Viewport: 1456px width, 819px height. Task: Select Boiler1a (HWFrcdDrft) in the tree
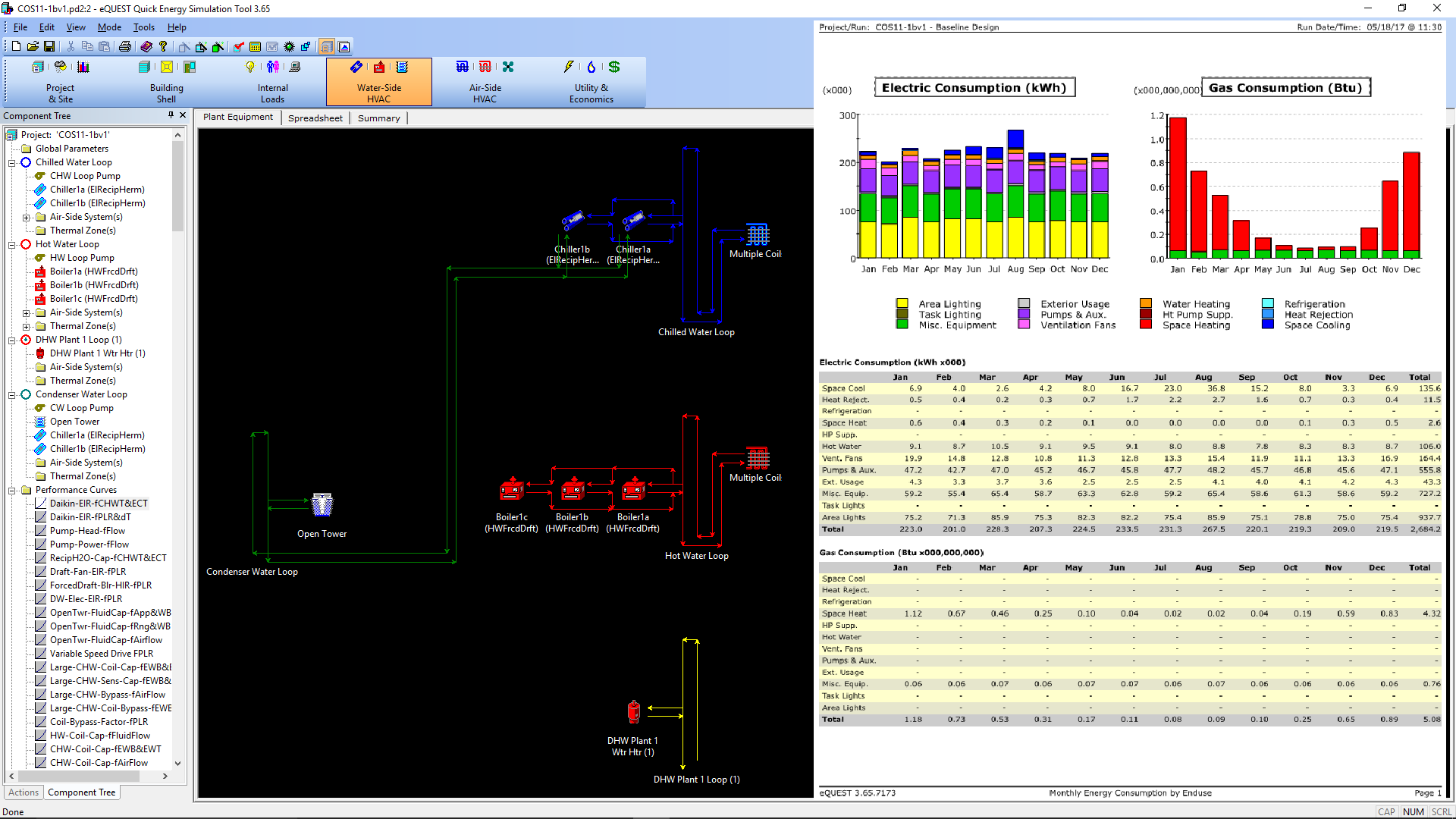click(x=94, y=271)
